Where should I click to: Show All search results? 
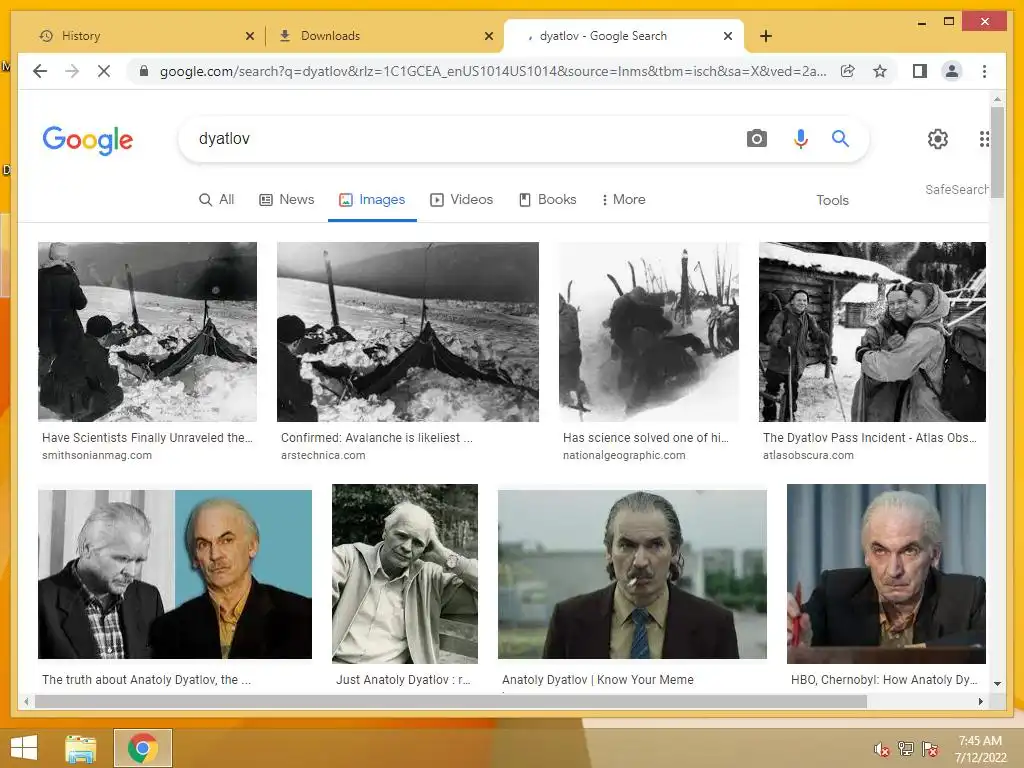tap(216, 199)
